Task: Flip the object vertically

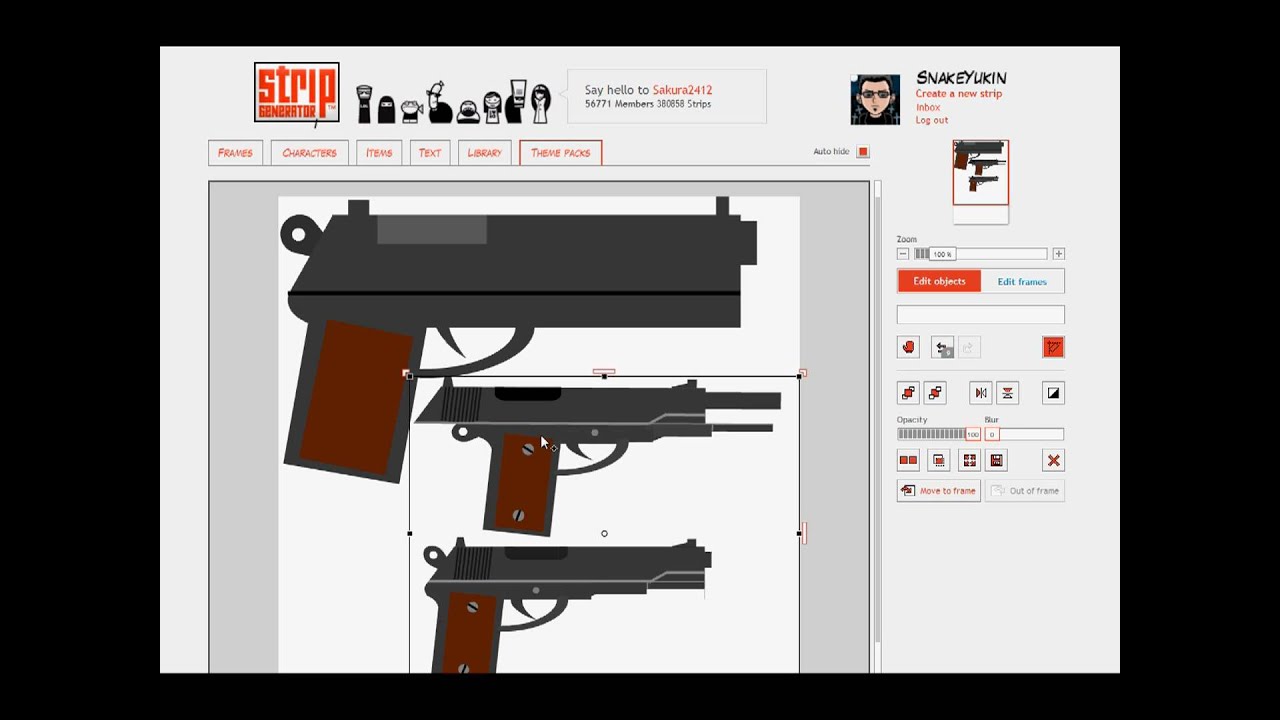Action: tap(1007, 393)
